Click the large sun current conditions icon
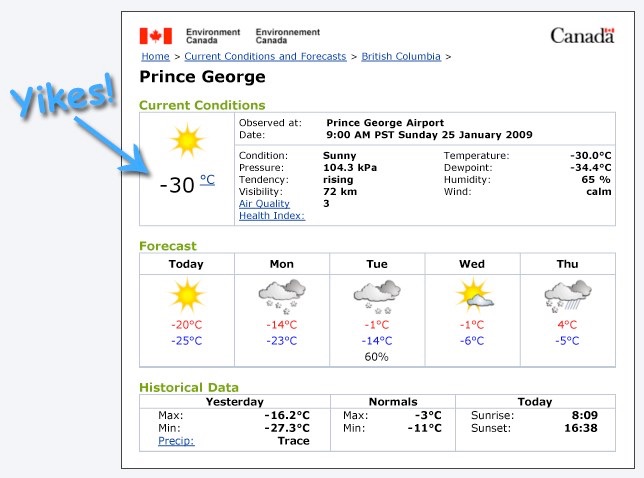Screen dimensions: 644x478 pyautogui.click(x=187, y=141)
